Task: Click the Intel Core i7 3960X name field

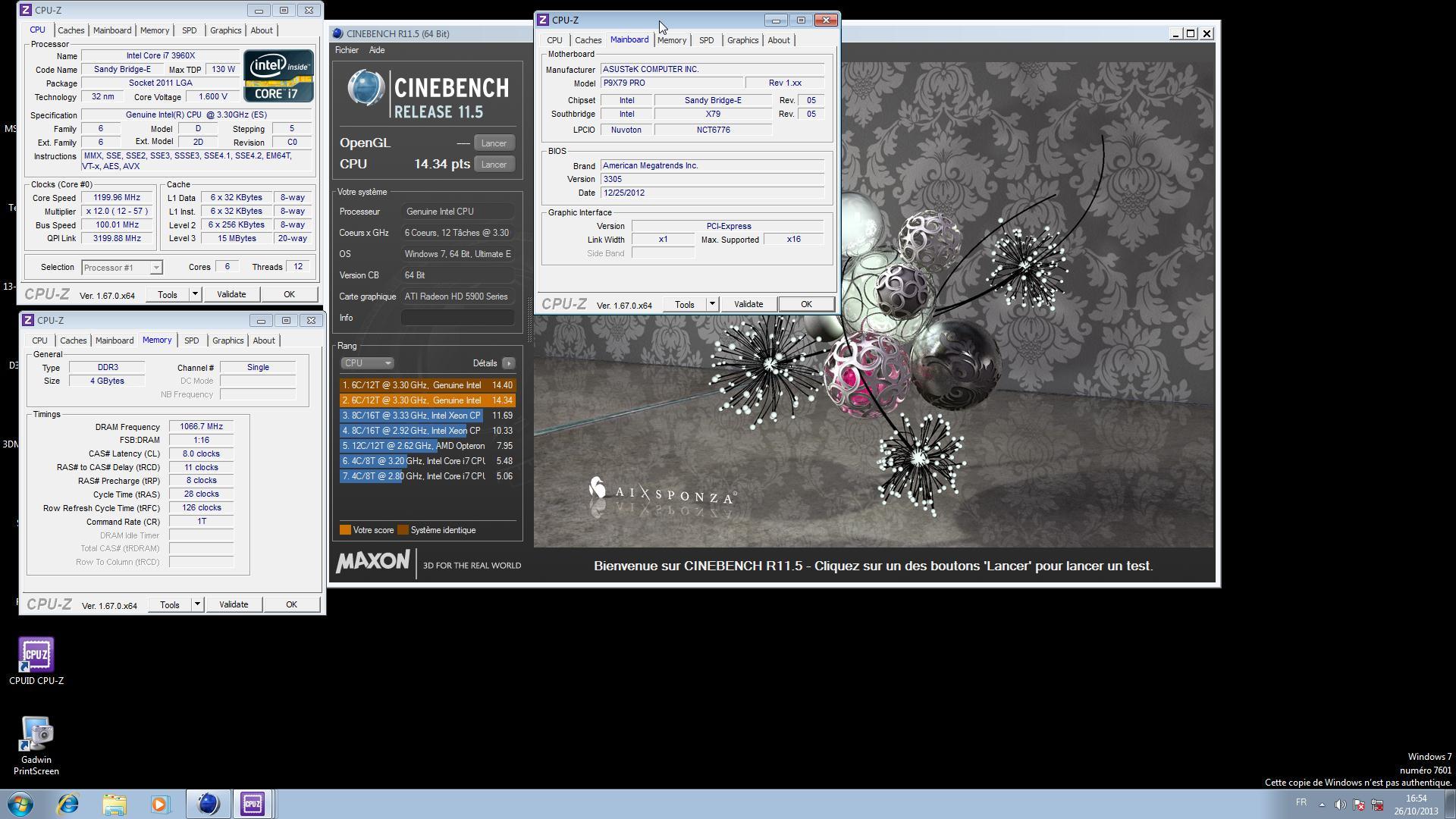Action: click(x=160, y=56)
